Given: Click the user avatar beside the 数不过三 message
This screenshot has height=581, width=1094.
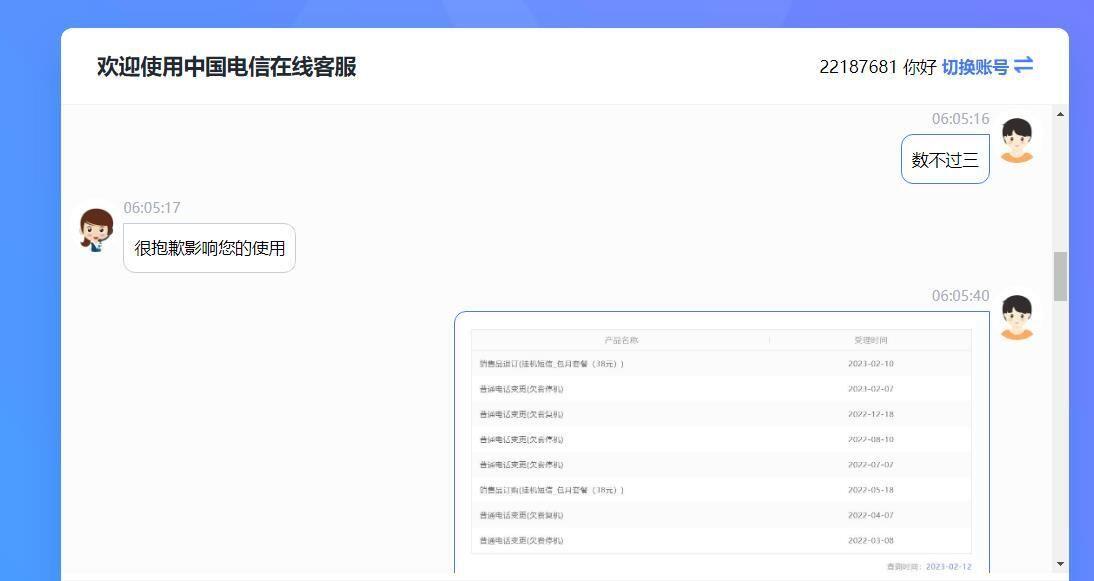Looking at the screenshot, I should (1017, 140).
